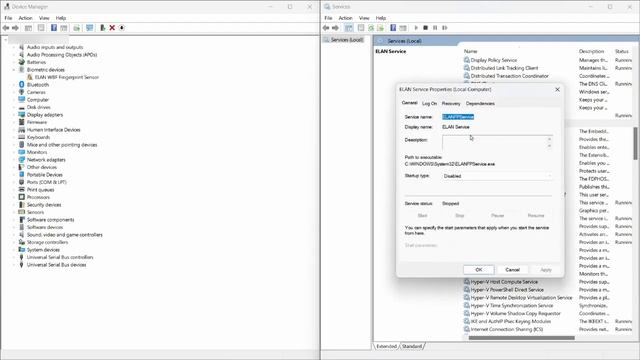This screenshot has width=640, height=360.
Task: Click Back arrow in Device Manager toolbar
Action: (x=6, y=28)
